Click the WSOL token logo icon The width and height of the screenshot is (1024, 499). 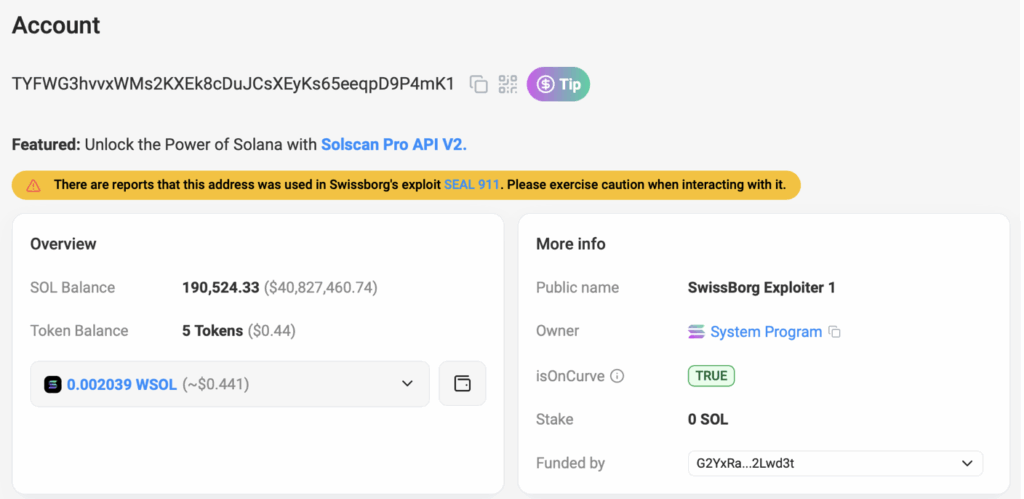click(53, 385)
